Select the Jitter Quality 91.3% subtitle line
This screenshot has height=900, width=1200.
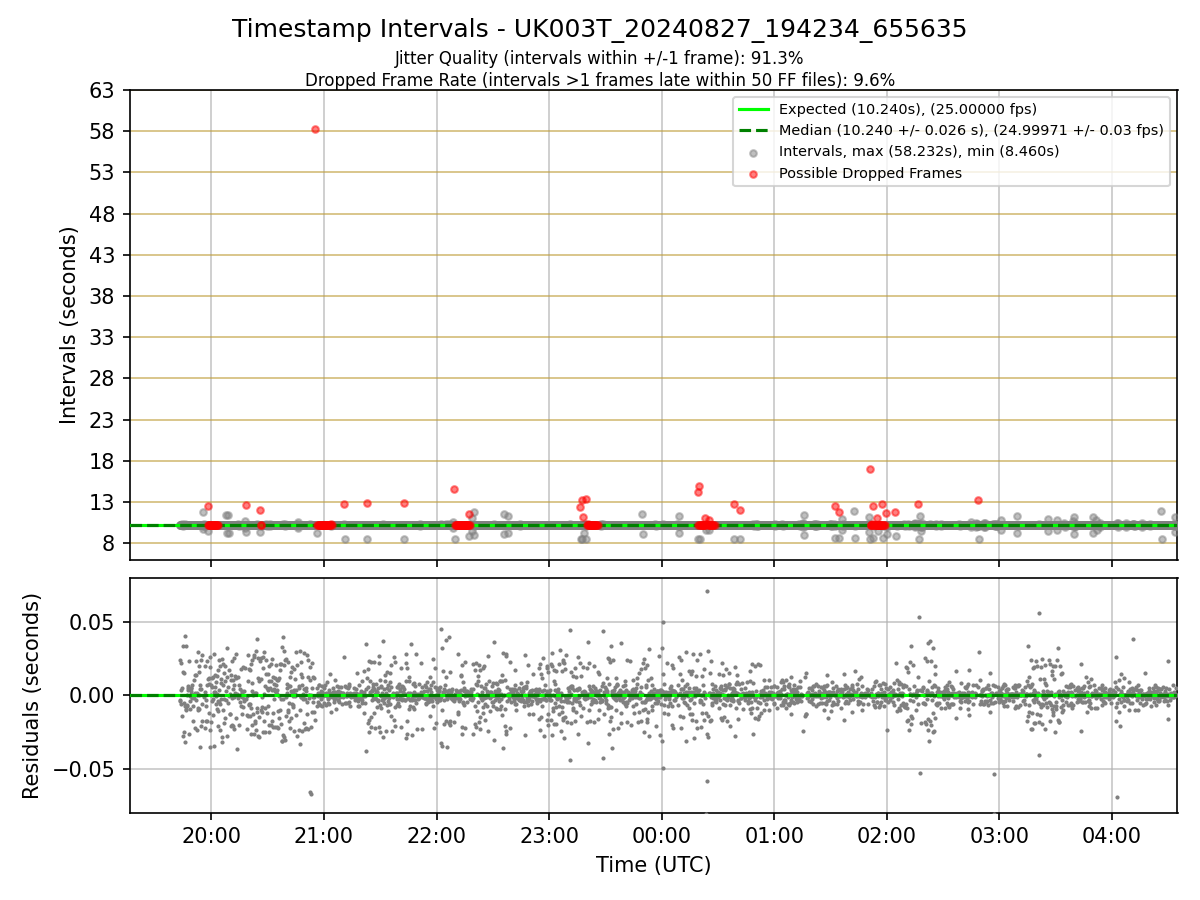[599, 58]
